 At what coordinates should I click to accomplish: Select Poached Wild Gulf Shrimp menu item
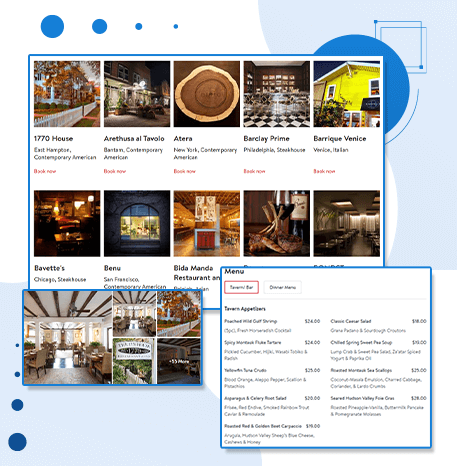(251, 321)
